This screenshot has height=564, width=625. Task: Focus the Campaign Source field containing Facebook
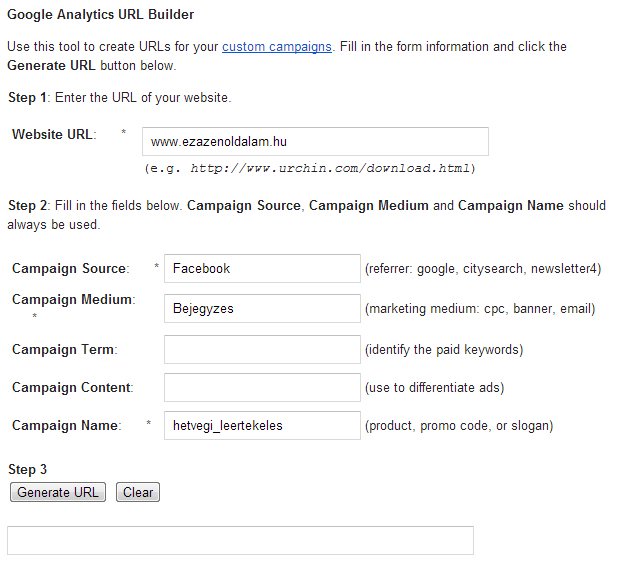click(x=262, y=268)
